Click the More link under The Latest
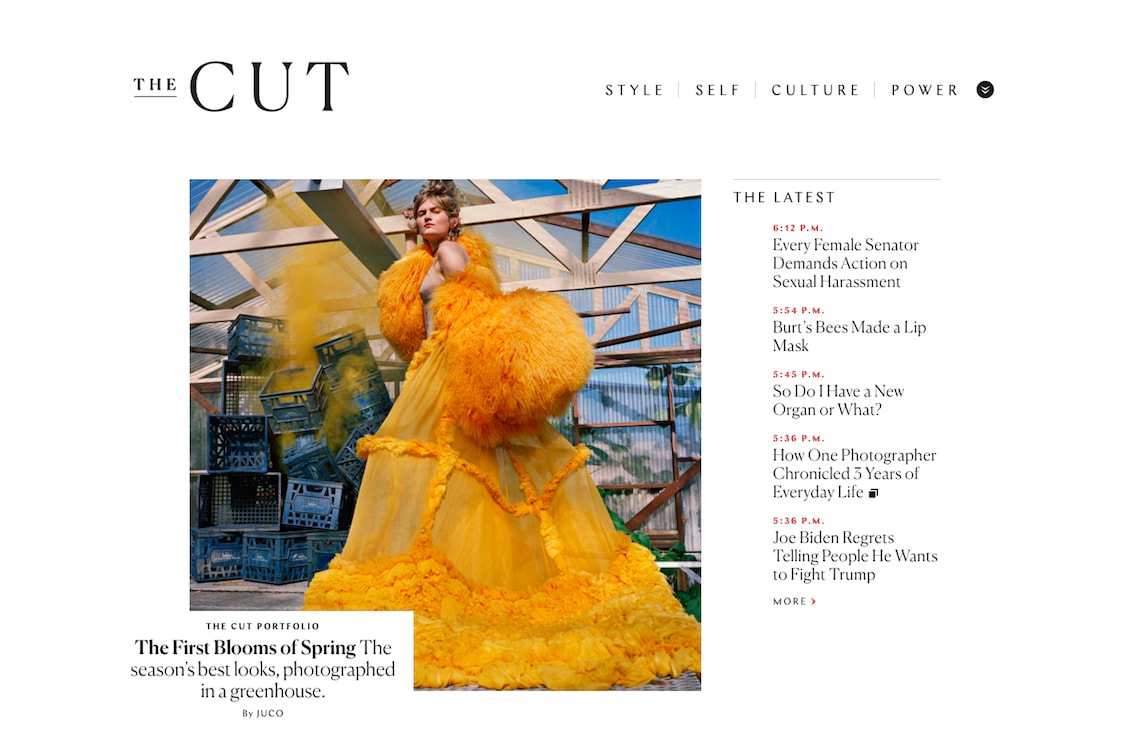The width and height of the screenshot is (1130, 751). tap(794, 602)
